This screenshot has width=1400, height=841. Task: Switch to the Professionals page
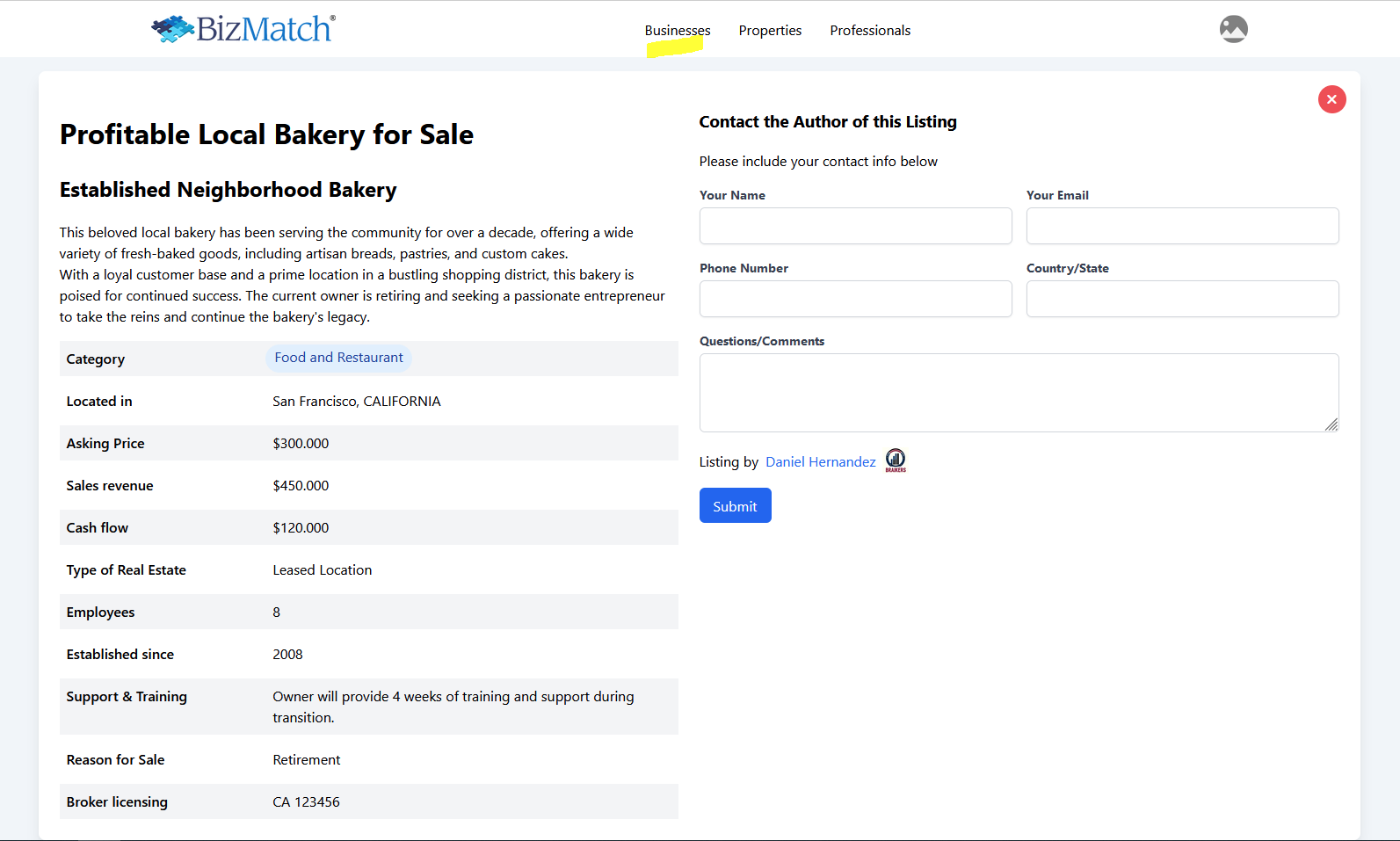[870, 31]
